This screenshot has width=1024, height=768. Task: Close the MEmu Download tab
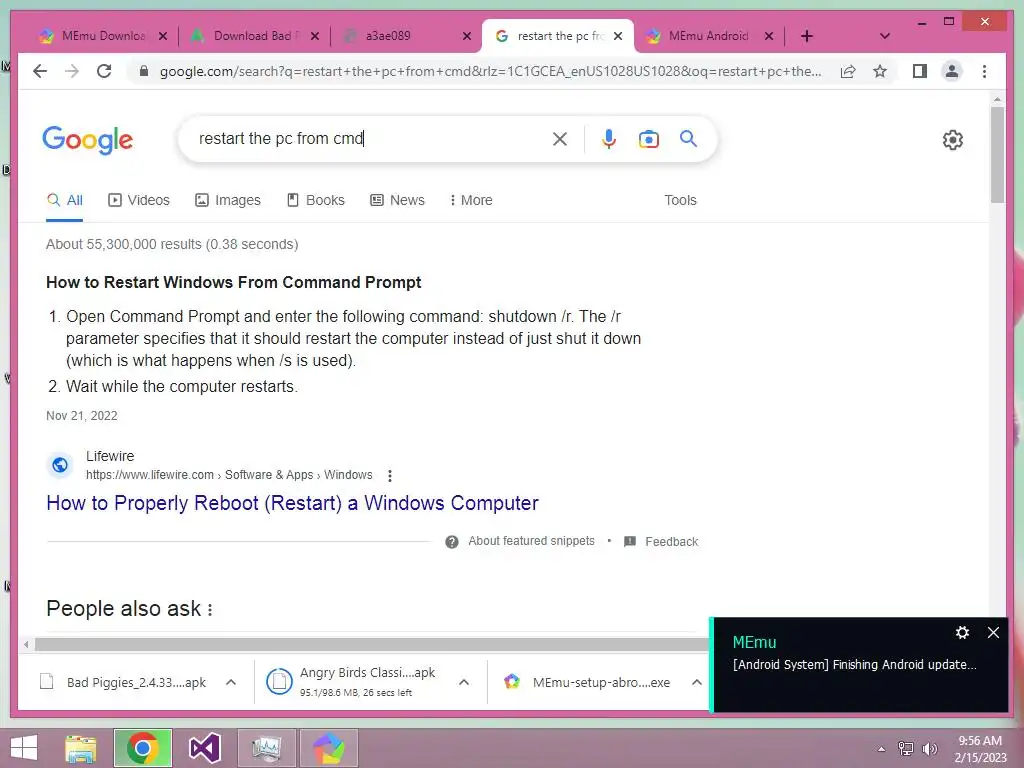click(163, 37)
